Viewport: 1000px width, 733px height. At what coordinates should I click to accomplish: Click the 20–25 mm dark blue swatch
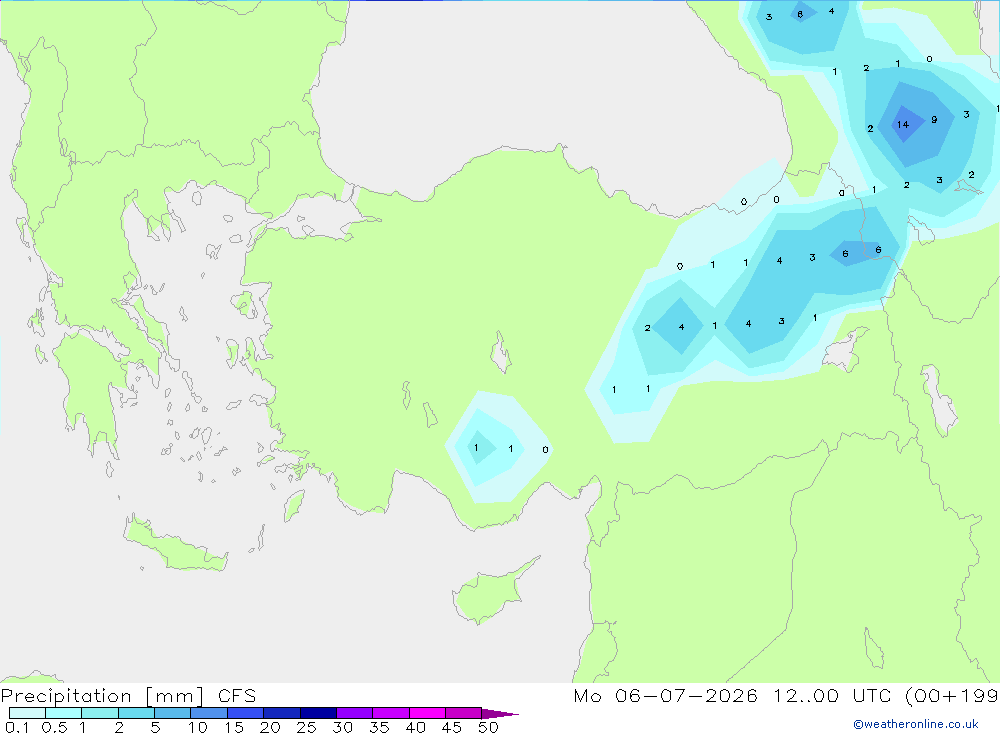tap(282, 713)
